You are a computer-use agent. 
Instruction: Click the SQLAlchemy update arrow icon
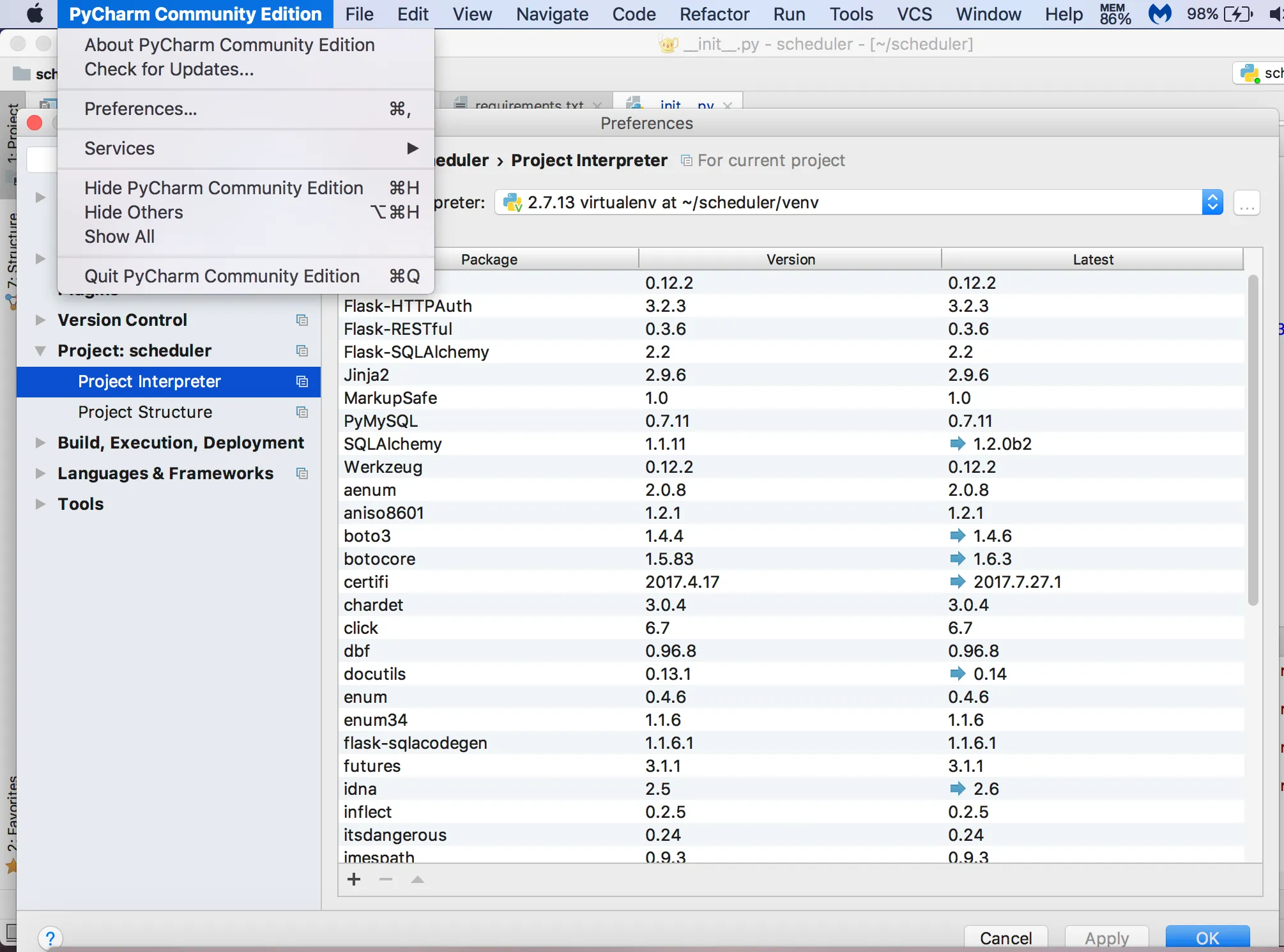click(x=957, y=443)
